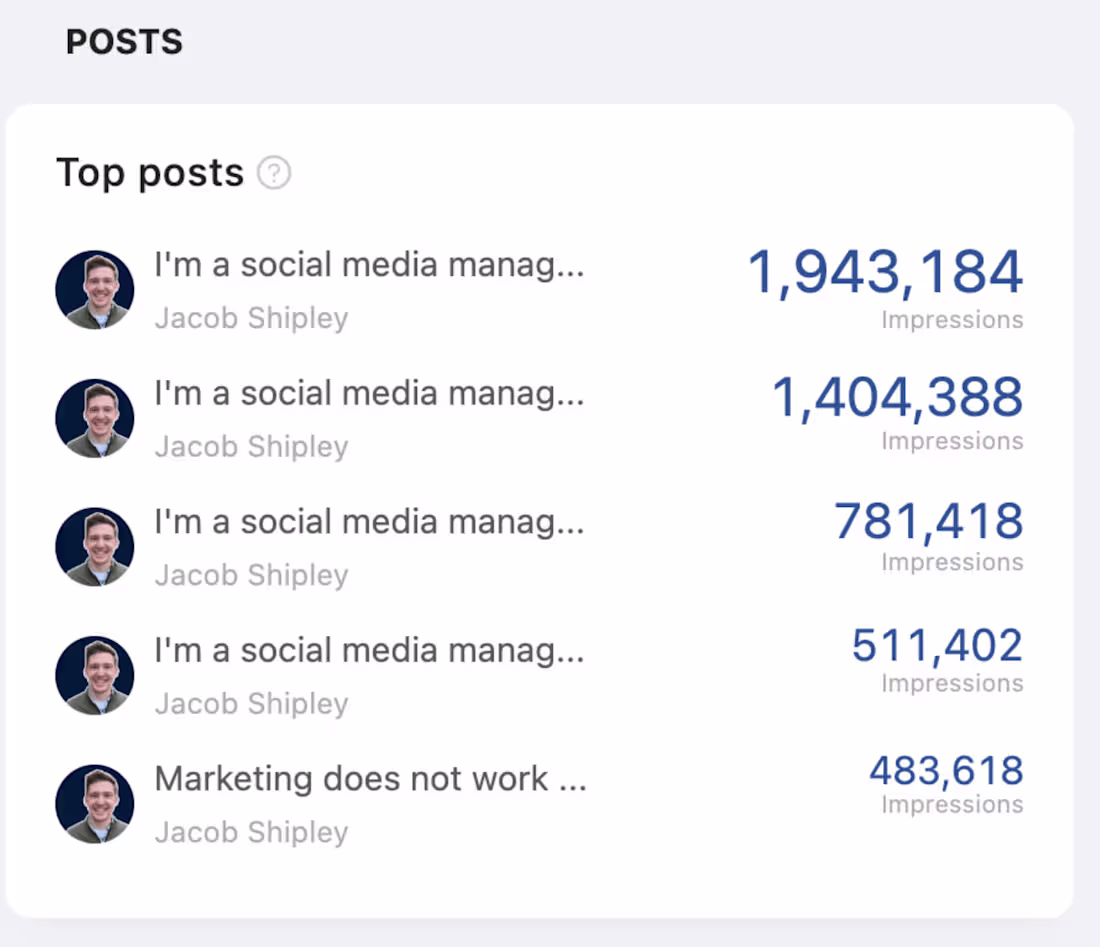Click the Top posts card heading
The image size is (1100, 947).
(150, 173)
